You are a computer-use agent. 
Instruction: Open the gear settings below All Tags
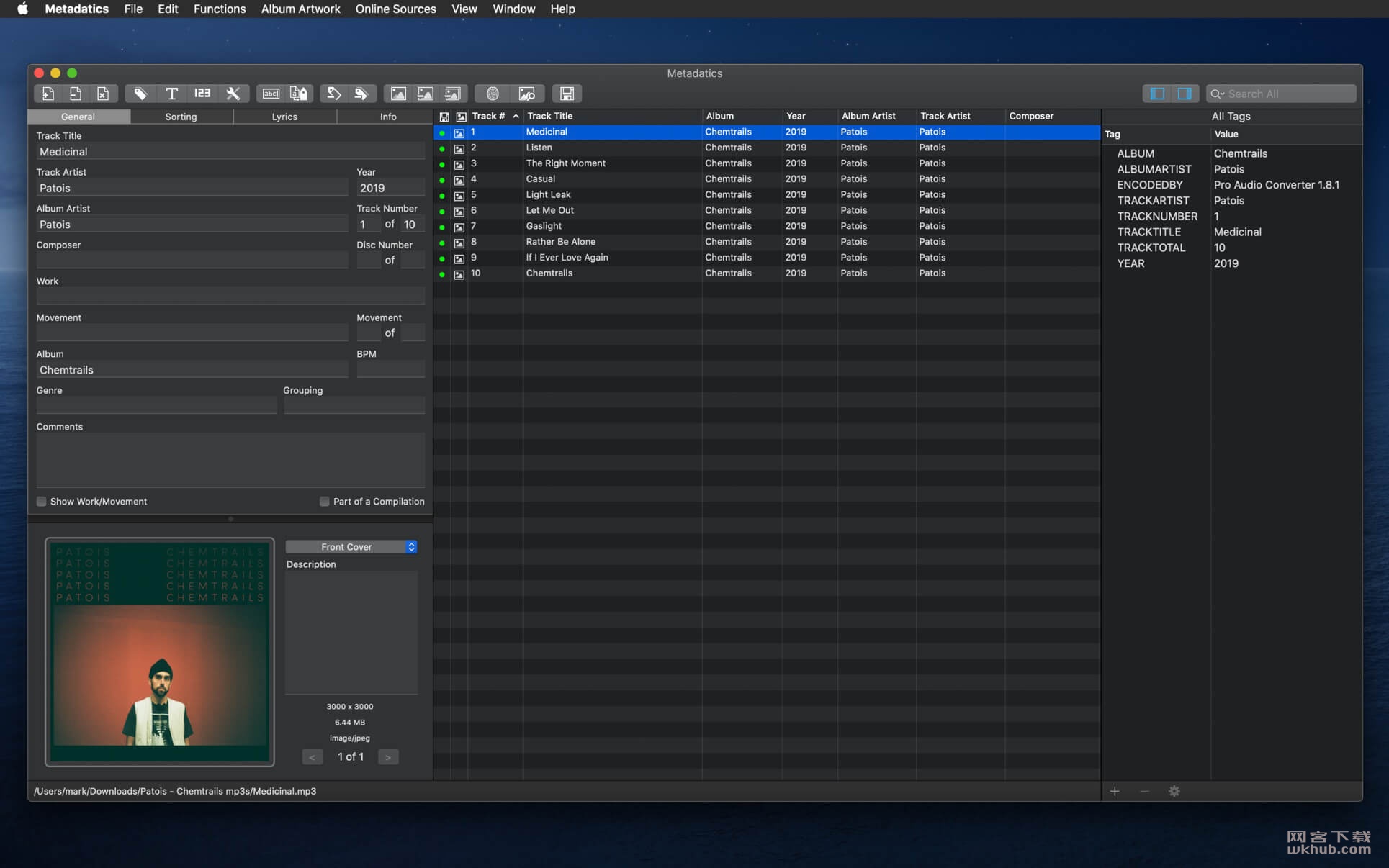coord(1174,791)
